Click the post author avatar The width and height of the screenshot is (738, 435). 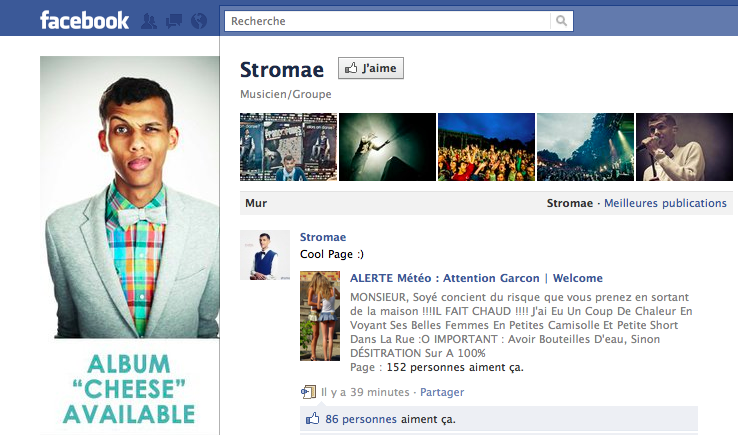pyautogui.click(x=265, y=255)
